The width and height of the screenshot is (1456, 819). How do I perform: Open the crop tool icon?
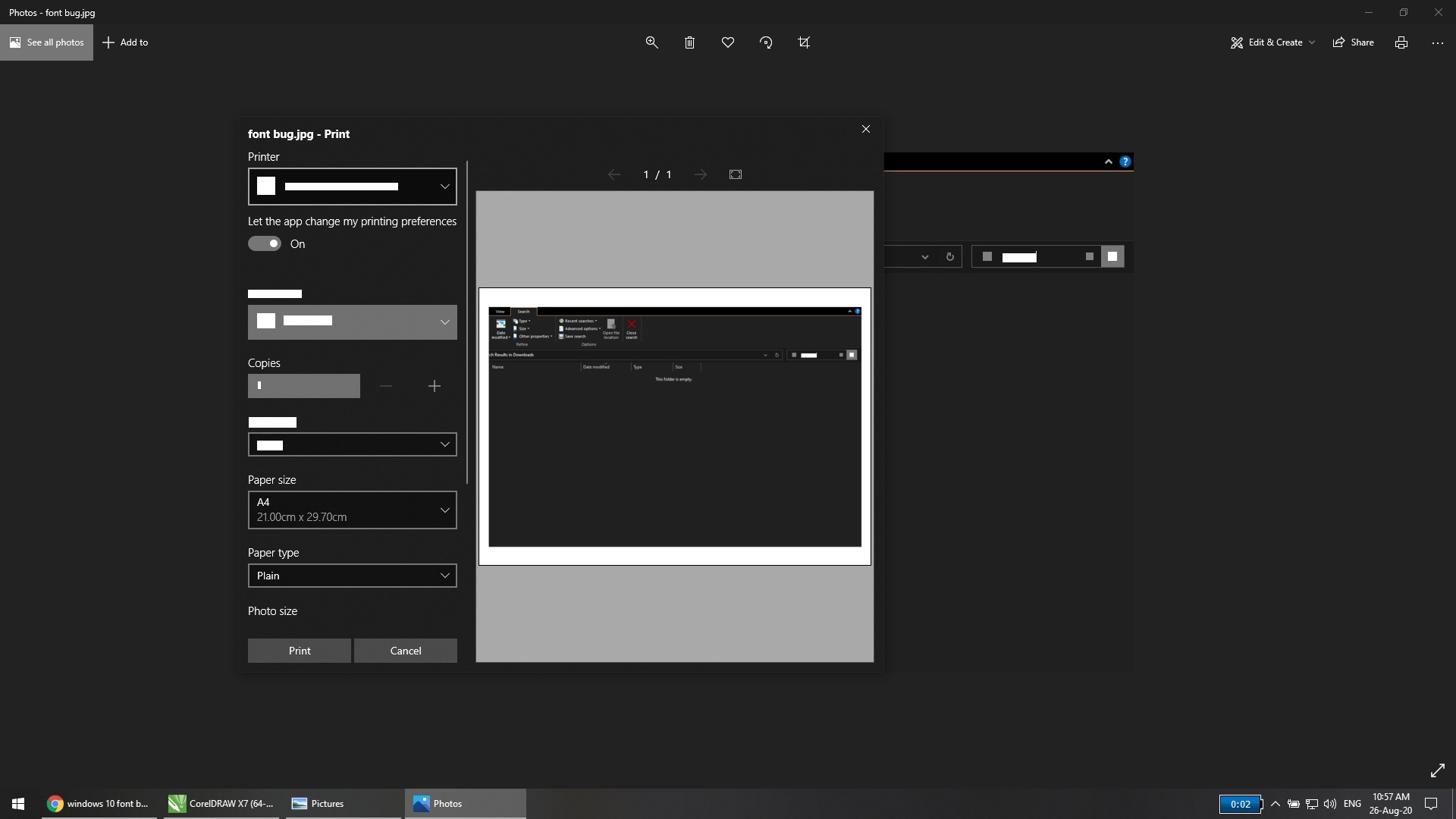[804, 42]
